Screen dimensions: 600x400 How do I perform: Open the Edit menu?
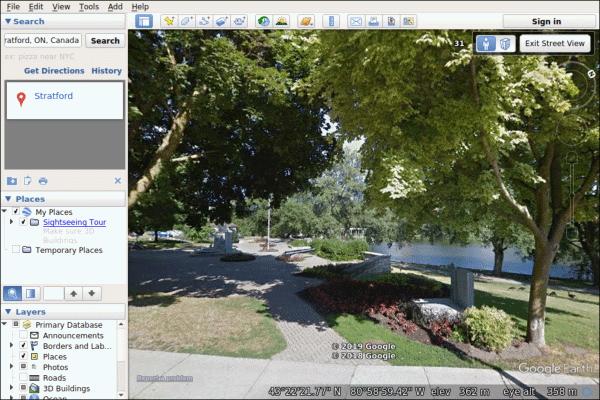[x=36, y=7]
